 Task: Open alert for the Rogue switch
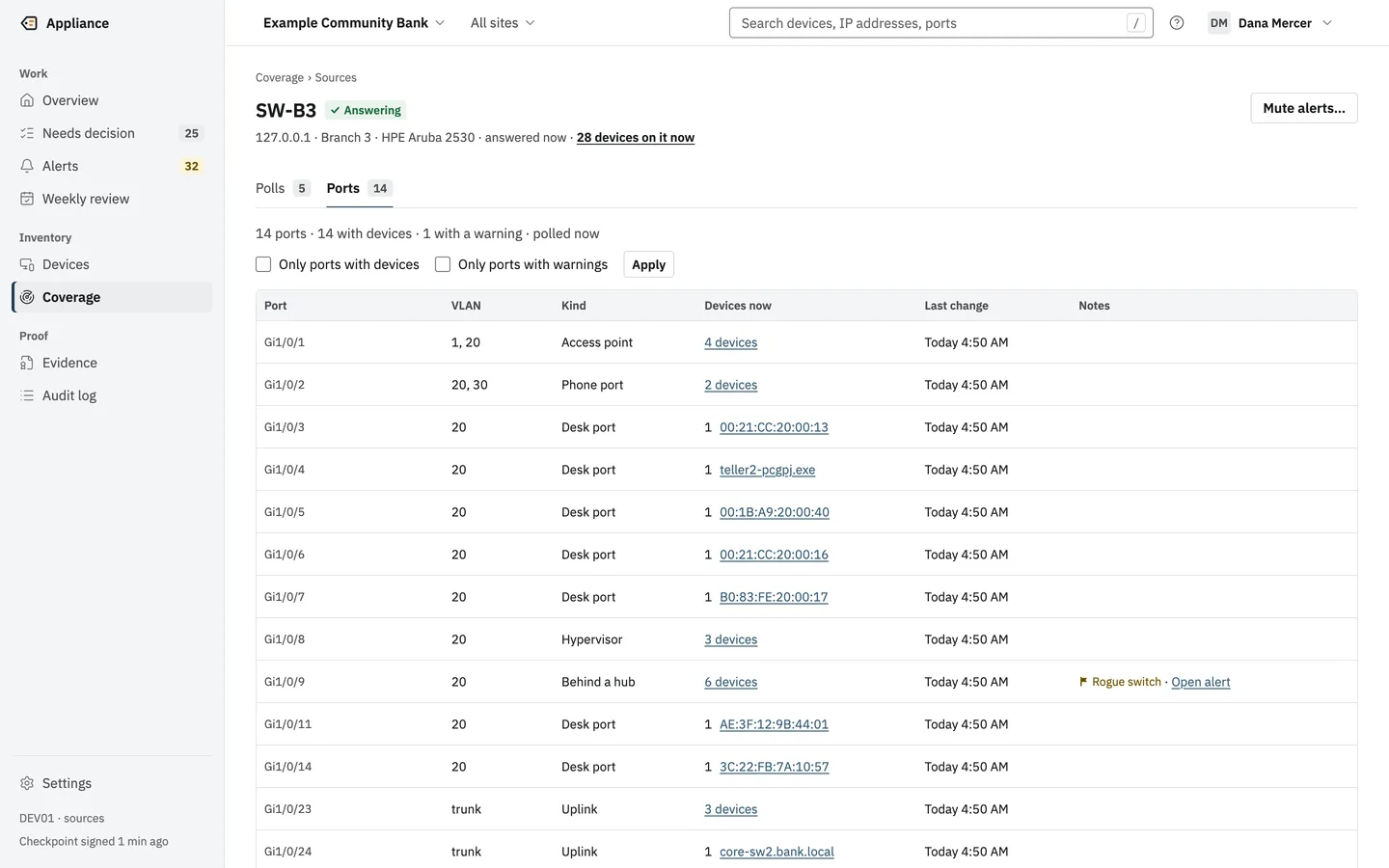[1201, 682]
